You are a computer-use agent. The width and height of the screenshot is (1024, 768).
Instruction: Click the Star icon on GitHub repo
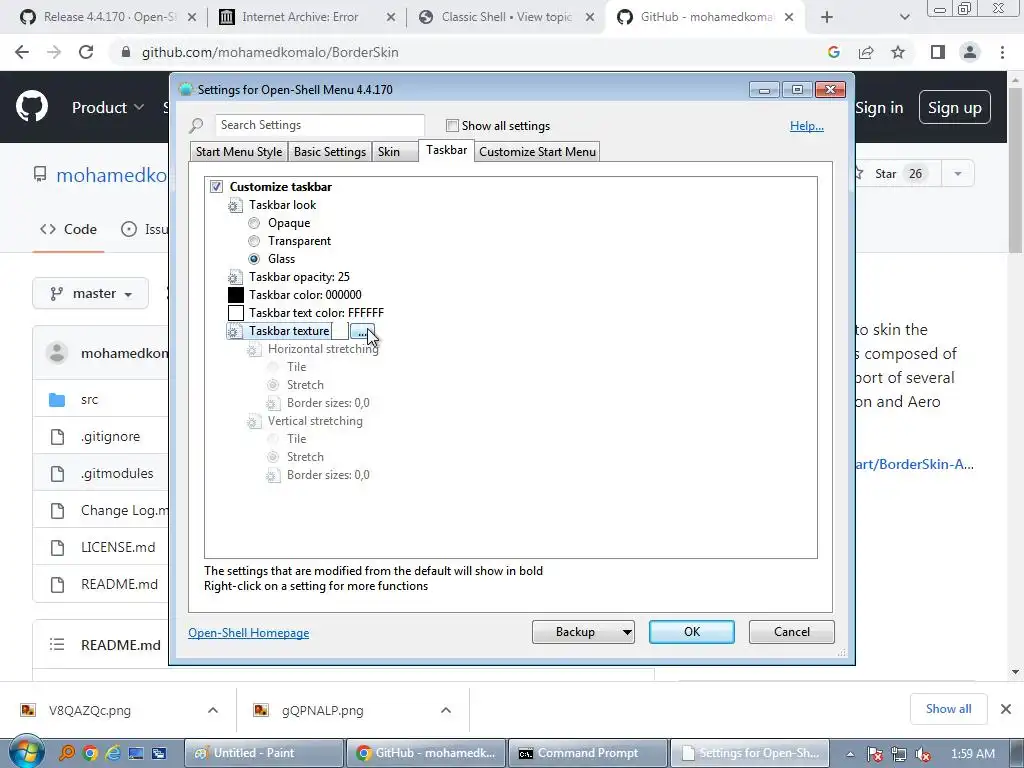click(x=859, y=174)
